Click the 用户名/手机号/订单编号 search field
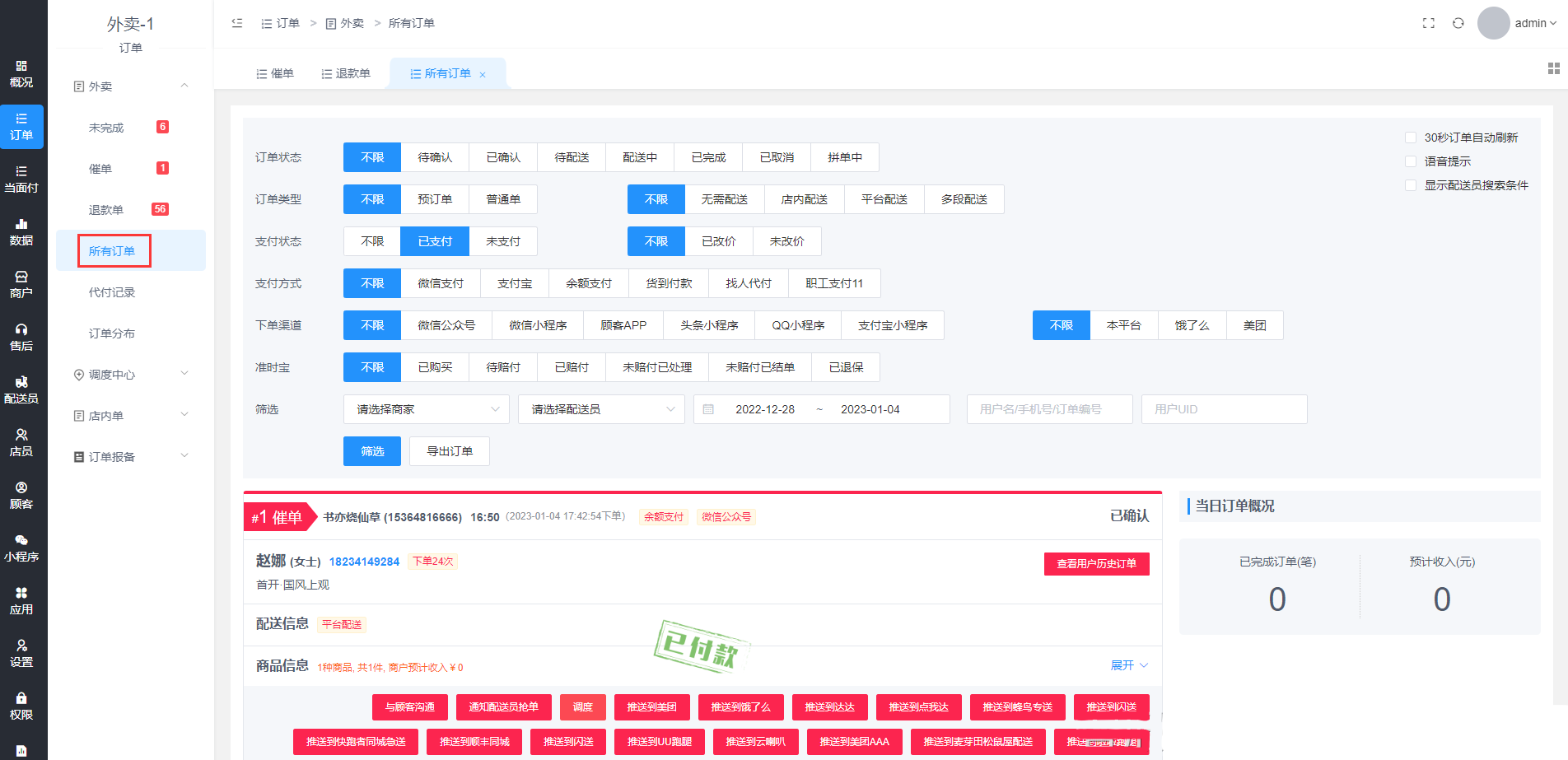1568x760 pixels. [x=1050, y=409]
